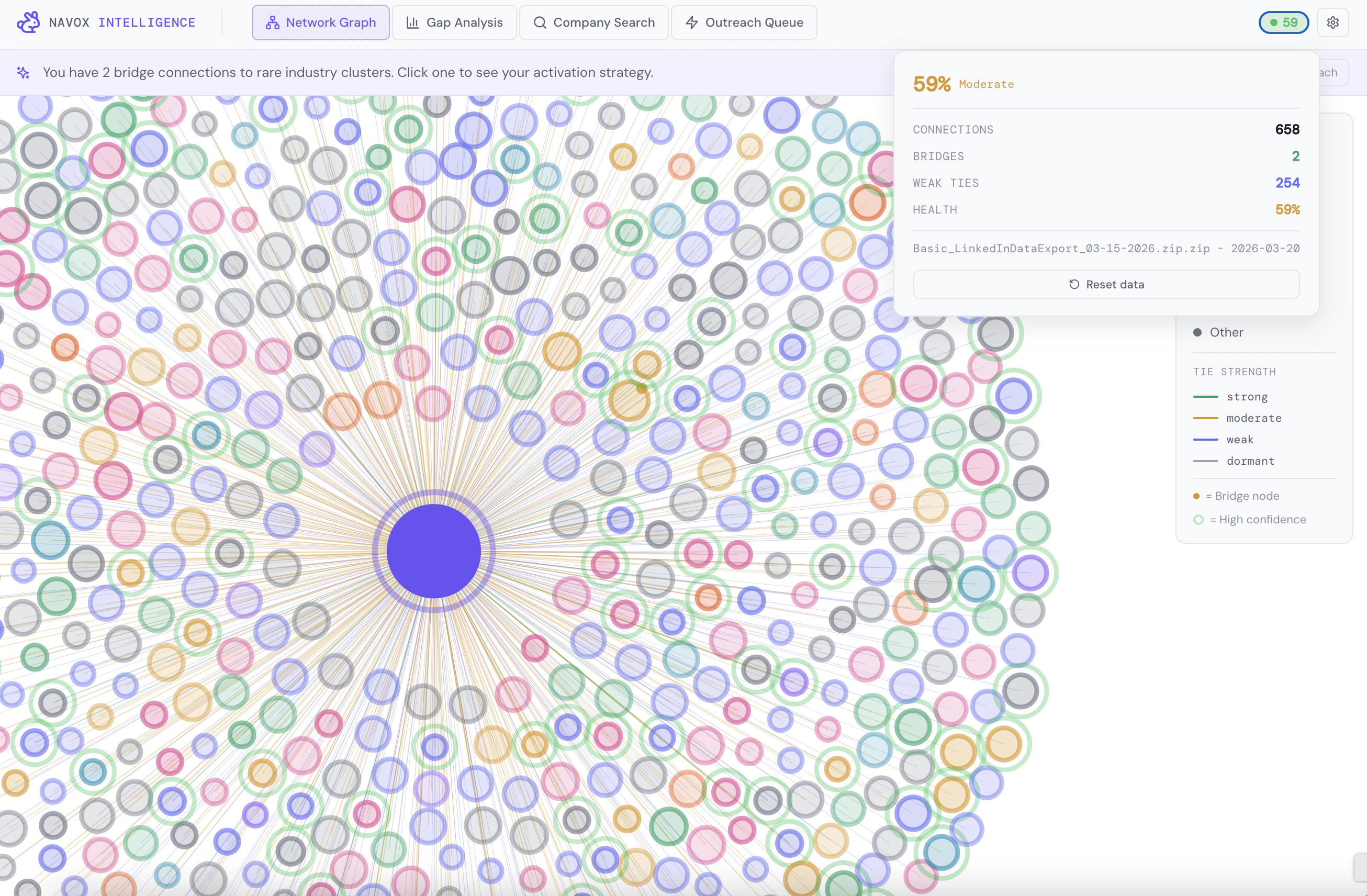Click the lightning Outreach Queue icon
The height and width of the screenshot is (896, 1367).
point(691,23)
